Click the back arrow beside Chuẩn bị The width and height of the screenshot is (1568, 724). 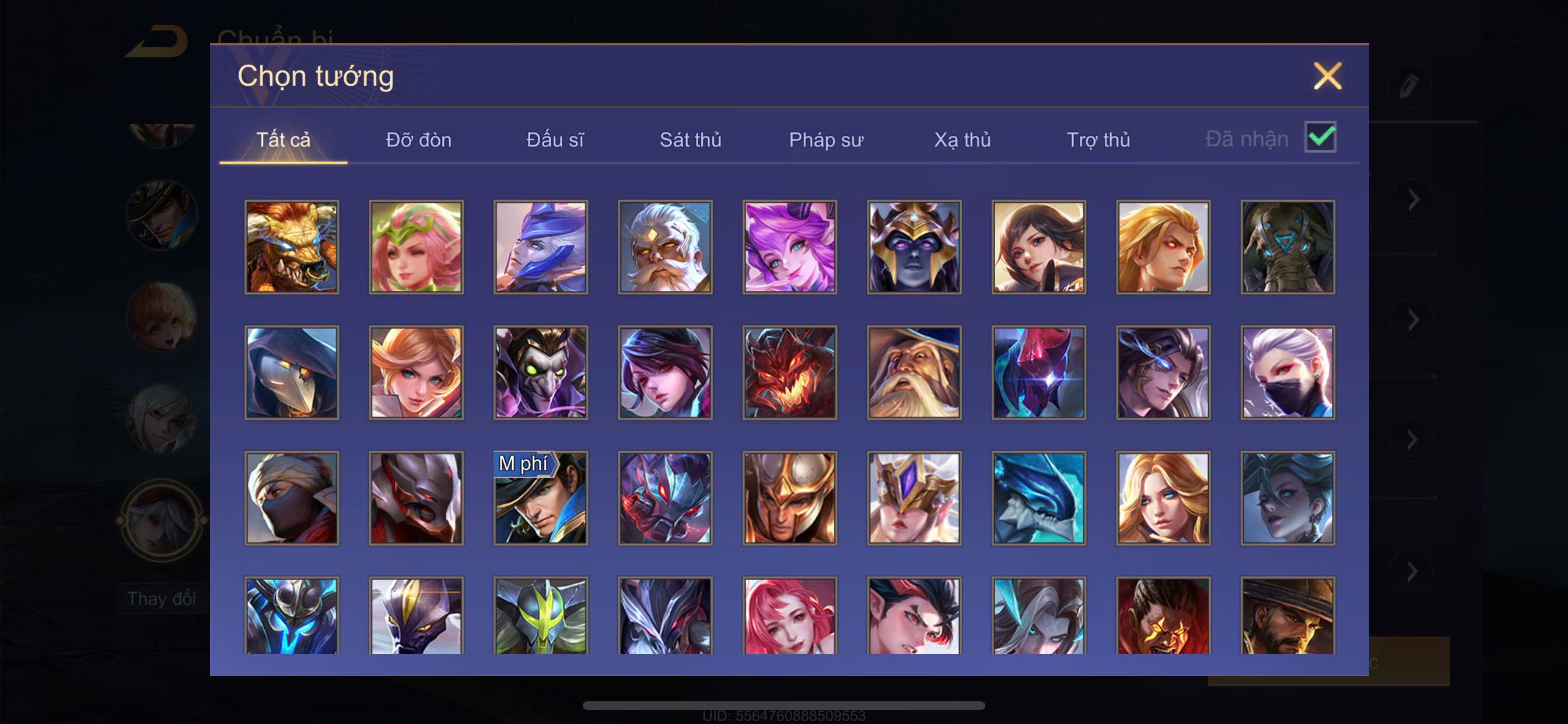(x=157, y=42)
